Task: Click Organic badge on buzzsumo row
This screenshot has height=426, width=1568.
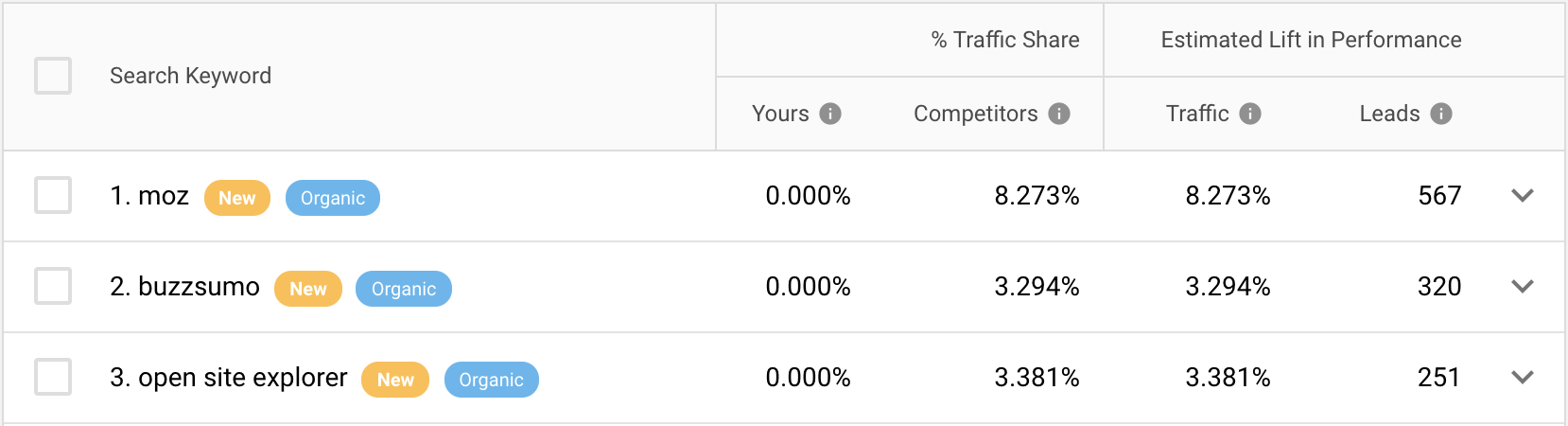Action: point(404,289)
